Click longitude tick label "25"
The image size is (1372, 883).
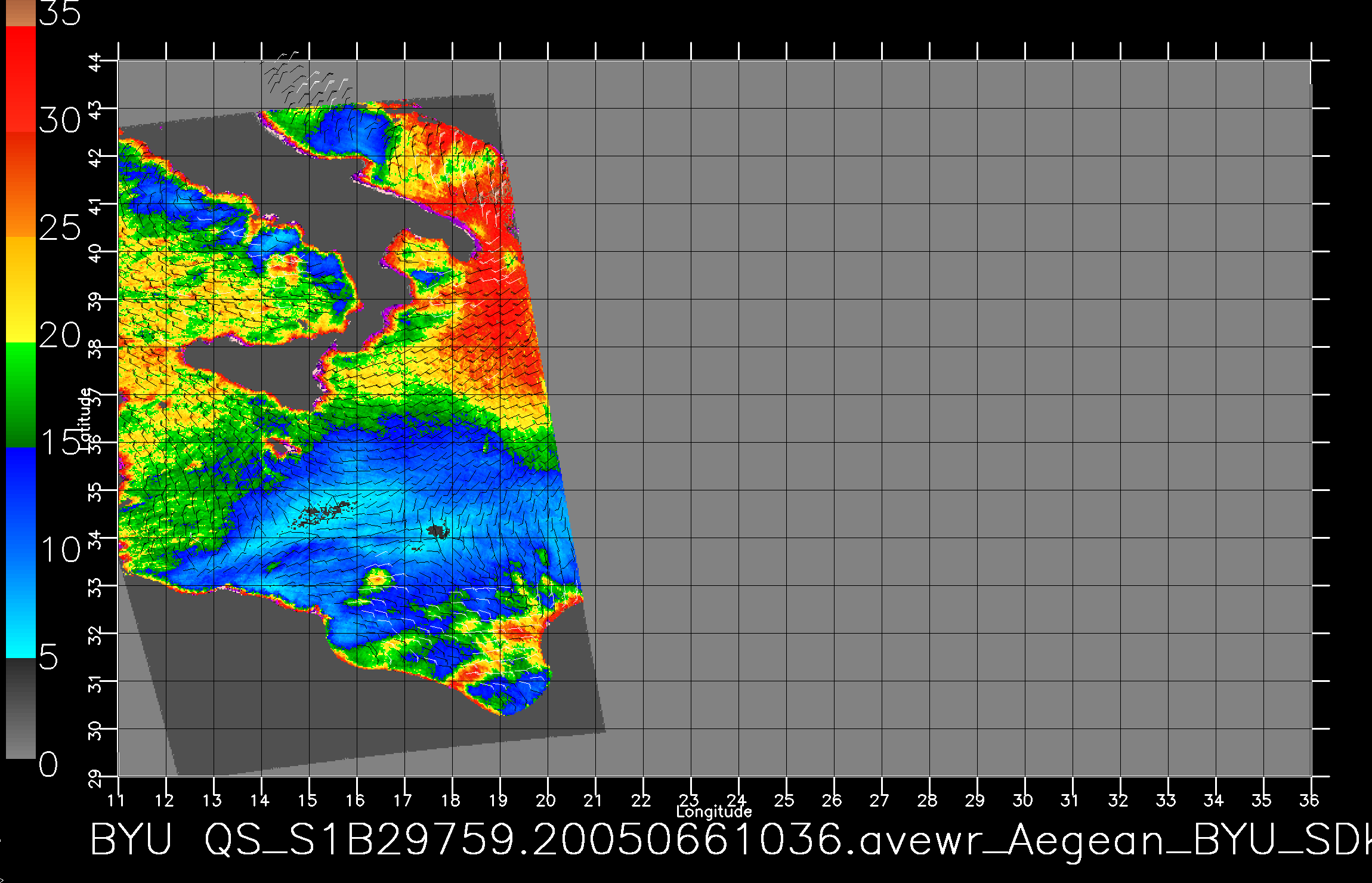click(784, 800)
